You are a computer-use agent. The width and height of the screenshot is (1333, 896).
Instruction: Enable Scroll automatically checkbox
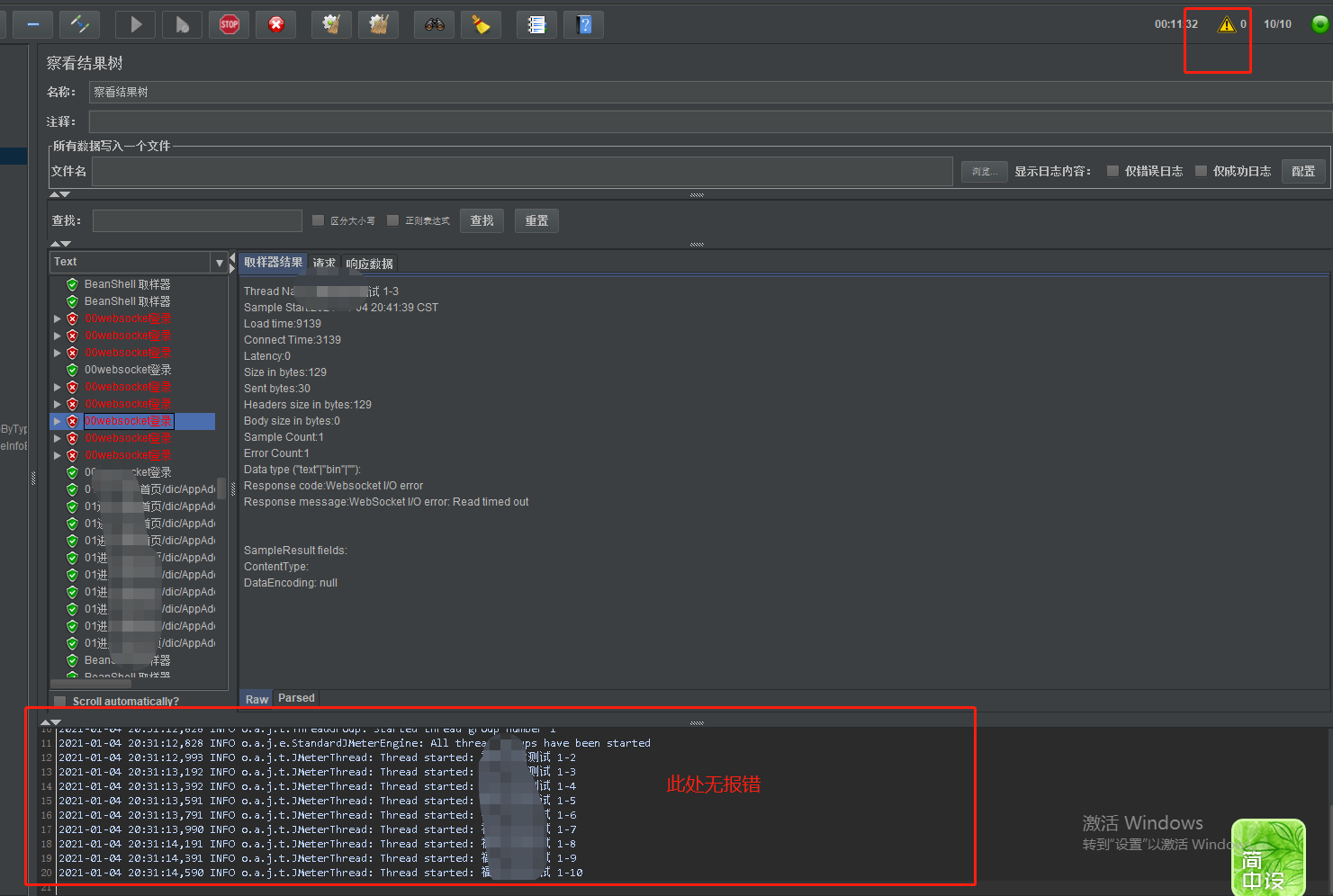click(60, 702)
